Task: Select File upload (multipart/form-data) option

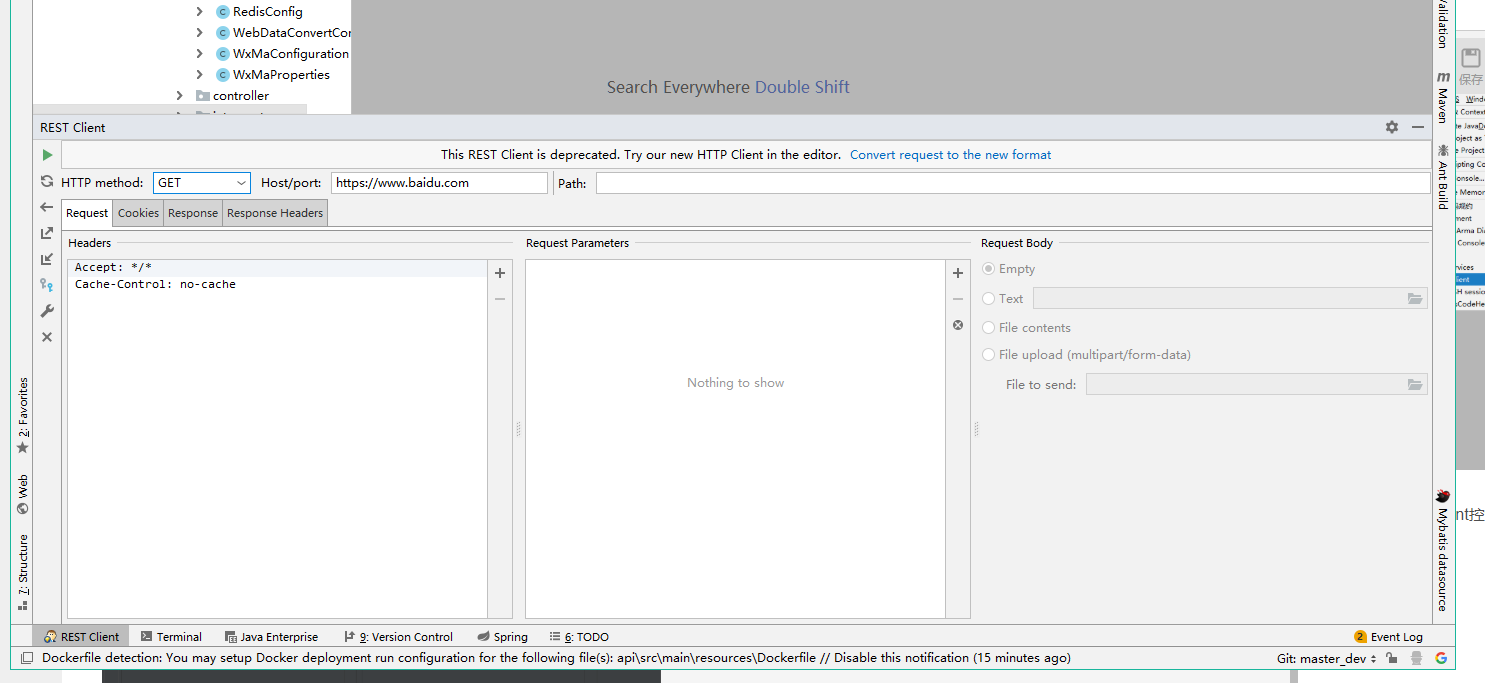Action: coord(1086,354)
